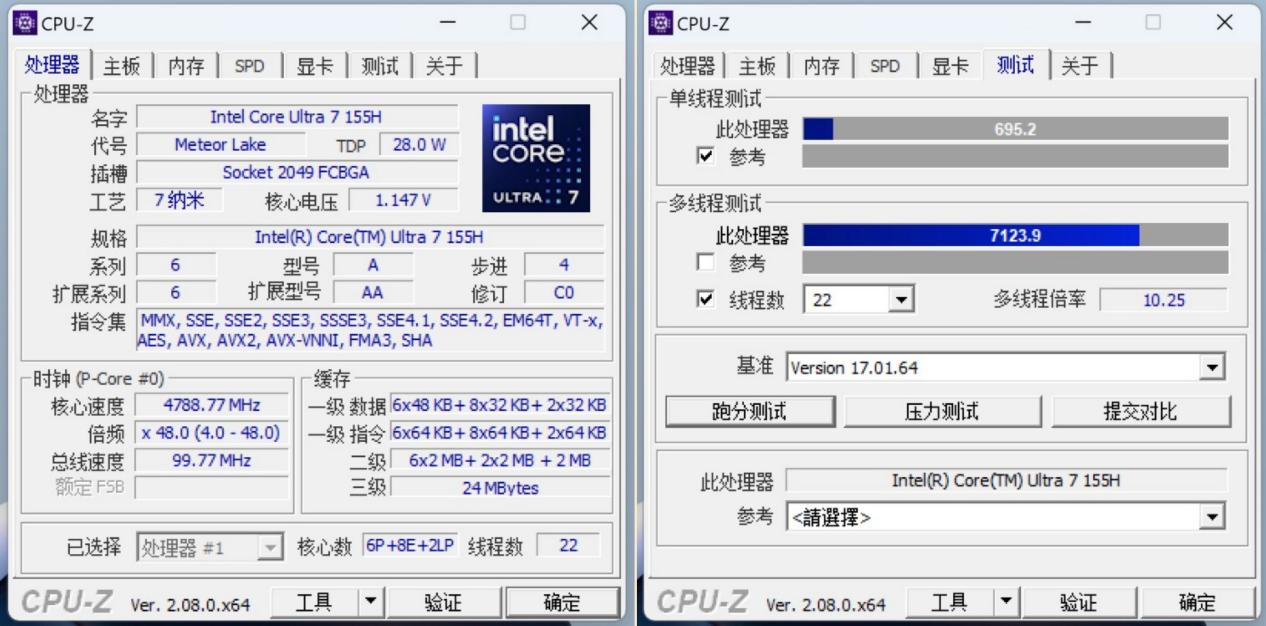This screenshot has width=1266, height=626.
Task: Open the 参考 <請選擇> processor dropdown
Action: (1213, 517)
